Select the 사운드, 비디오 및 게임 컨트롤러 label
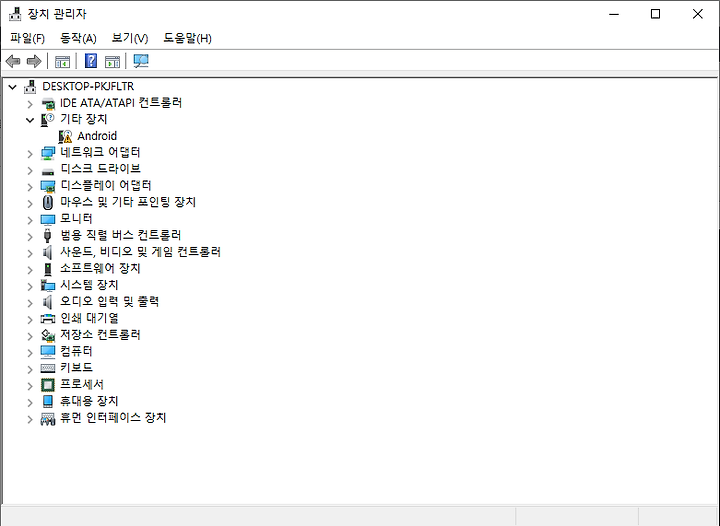The height and width of the screenshot is (526, 720). click(141, 252)
